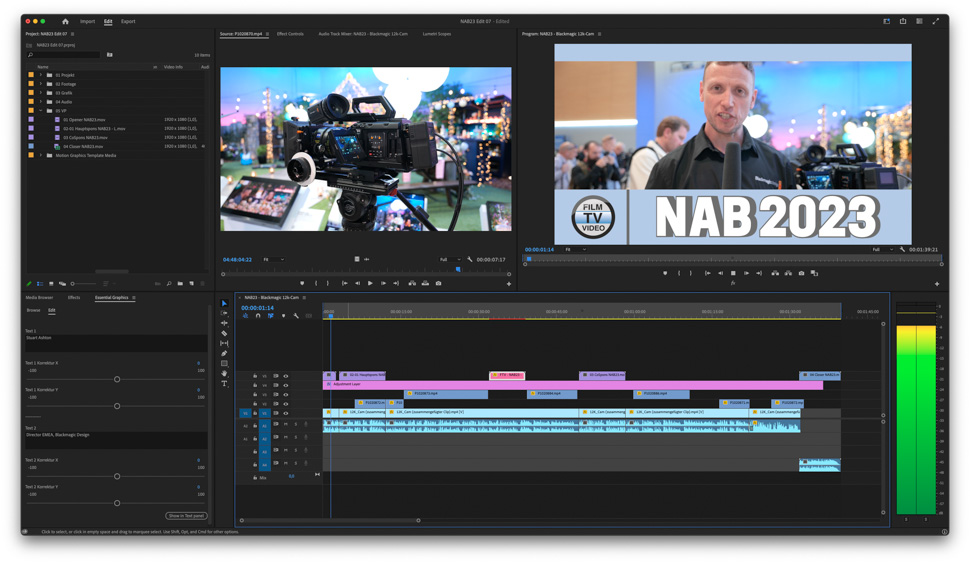
Task: Expand Motion Graphics Template Media bin
Action: [x=41, y=155]
